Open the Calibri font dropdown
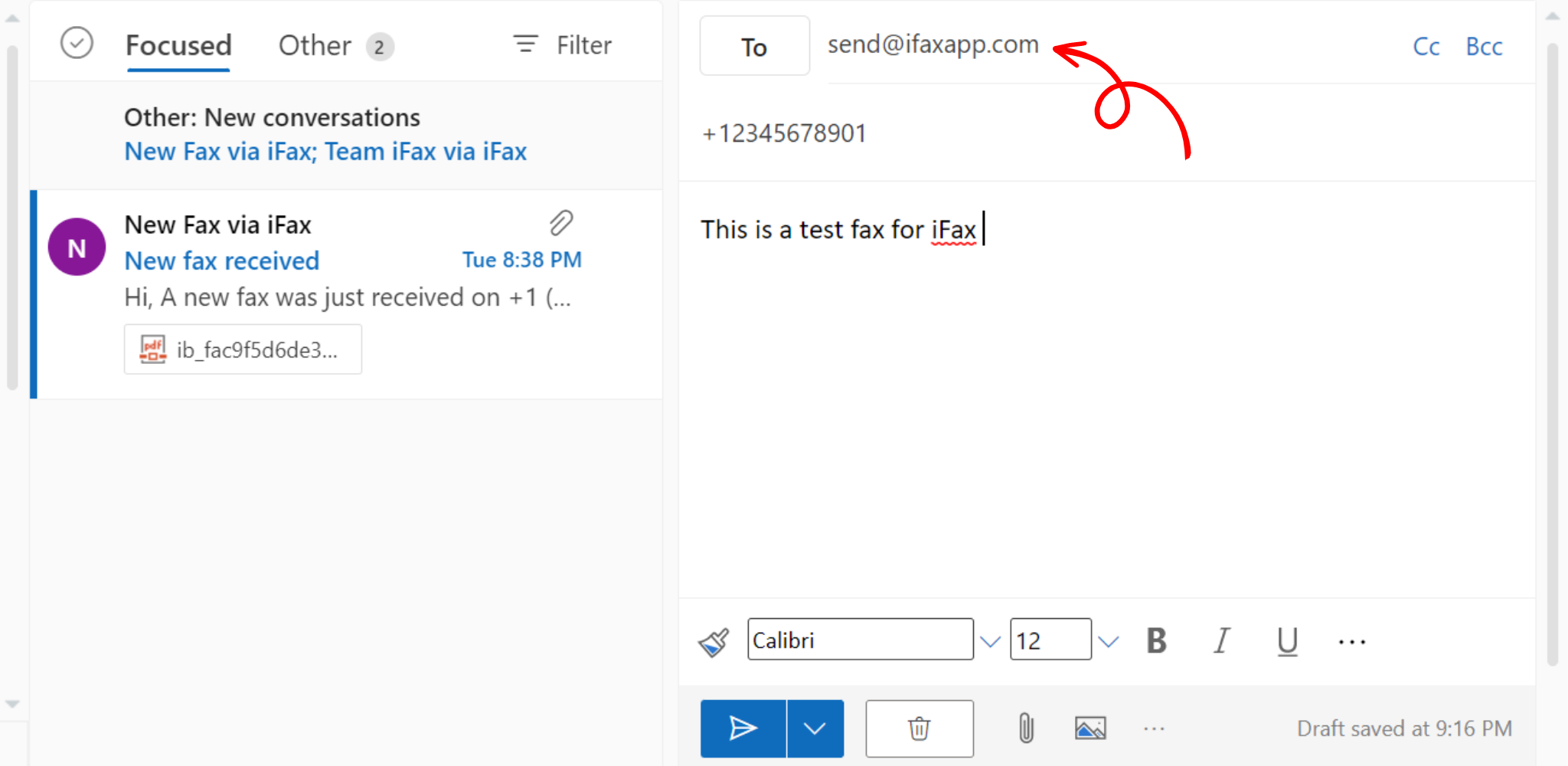The width and height of the screenshot is (1568, 766). coord(990,640)
